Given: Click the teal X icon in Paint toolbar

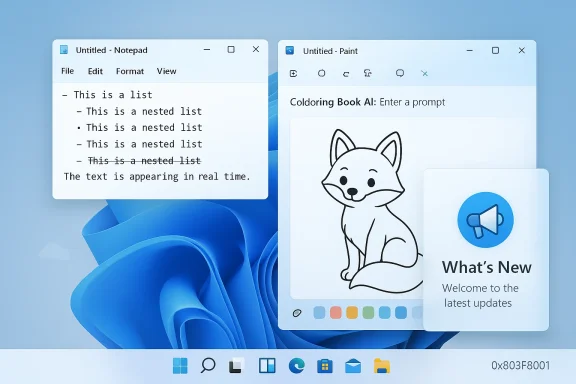Looking at the screenshot, I should pyautogui.click(x=425, y=73).
